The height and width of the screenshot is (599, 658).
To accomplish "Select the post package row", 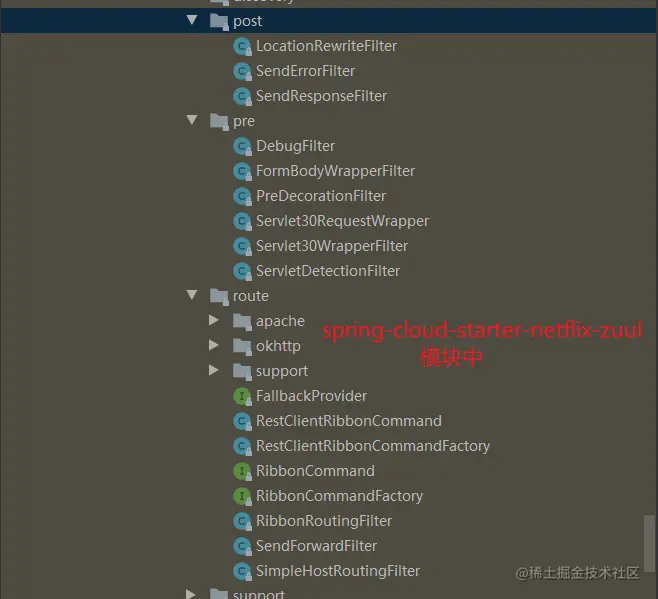I will pos(329,21).
